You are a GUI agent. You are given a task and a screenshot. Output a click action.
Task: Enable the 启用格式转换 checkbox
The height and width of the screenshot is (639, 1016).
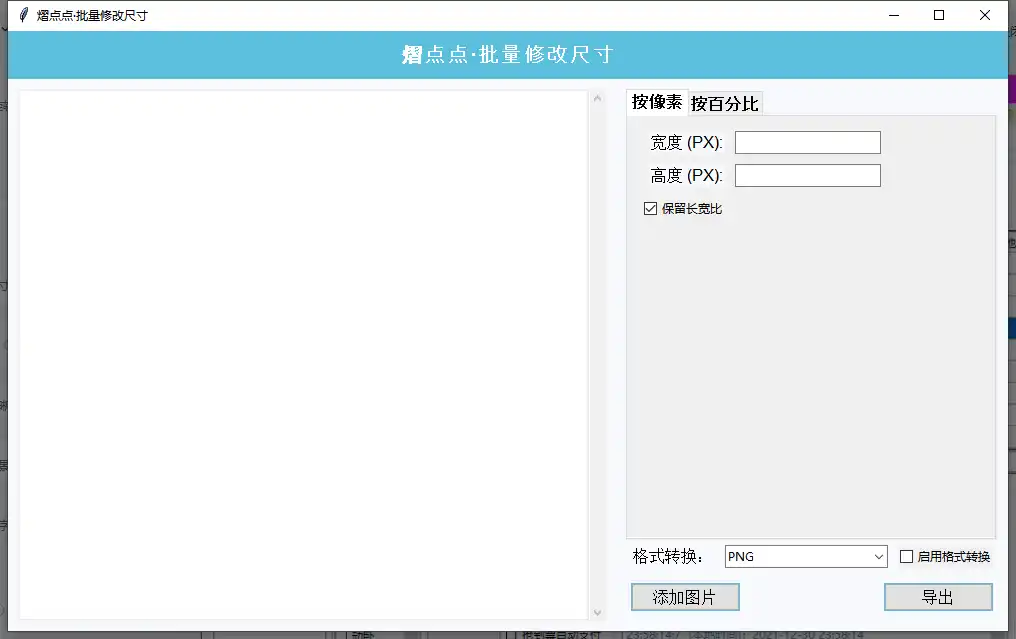[x=907, y=557]
